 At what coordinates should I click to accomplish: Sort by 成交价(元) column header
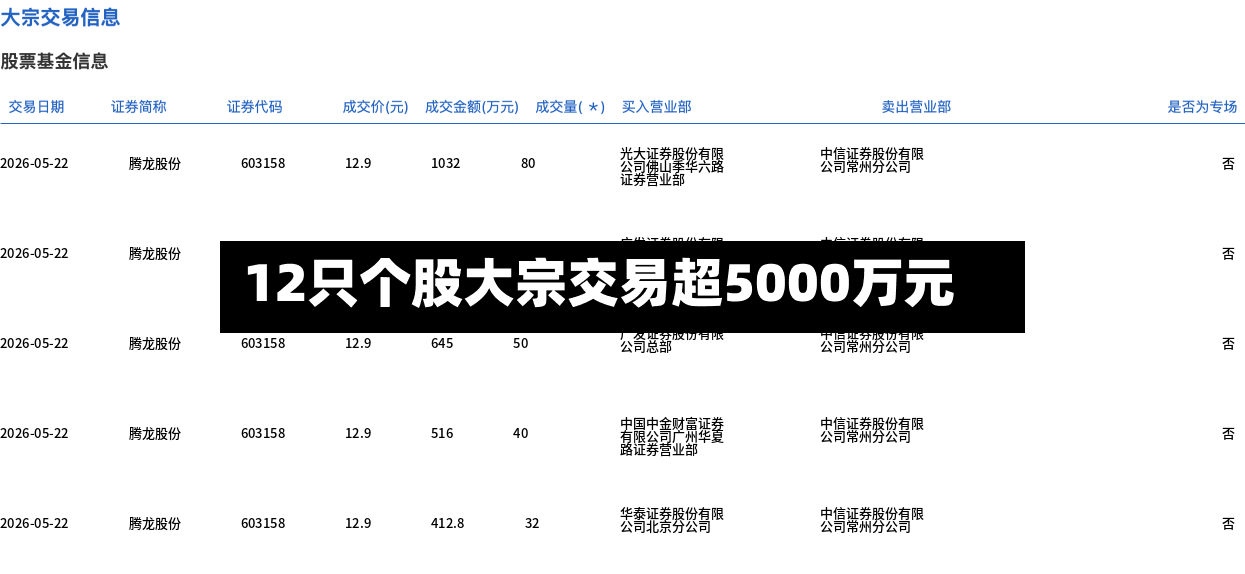(x=375, y=107)
